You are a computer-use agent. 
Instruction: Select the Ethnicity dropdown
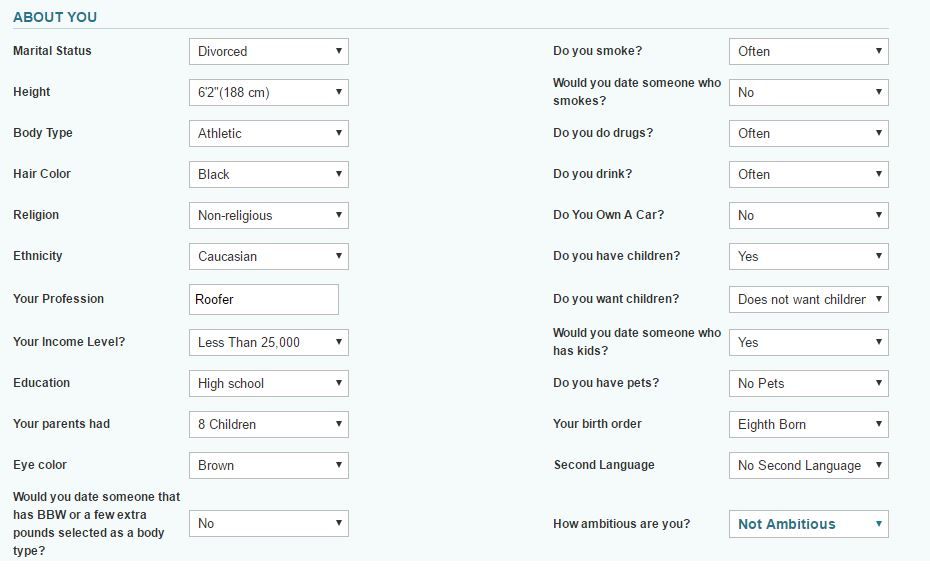(x=269, y=256)
